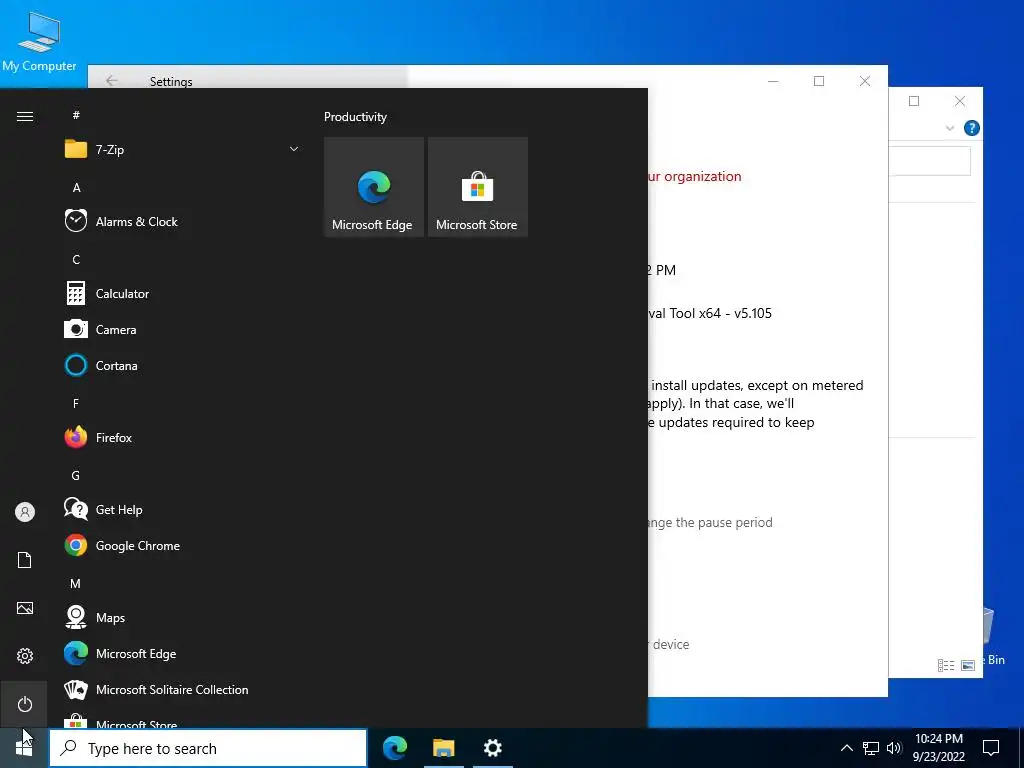
Task: Jump to the letter F section header
Action: coord(76,404)
